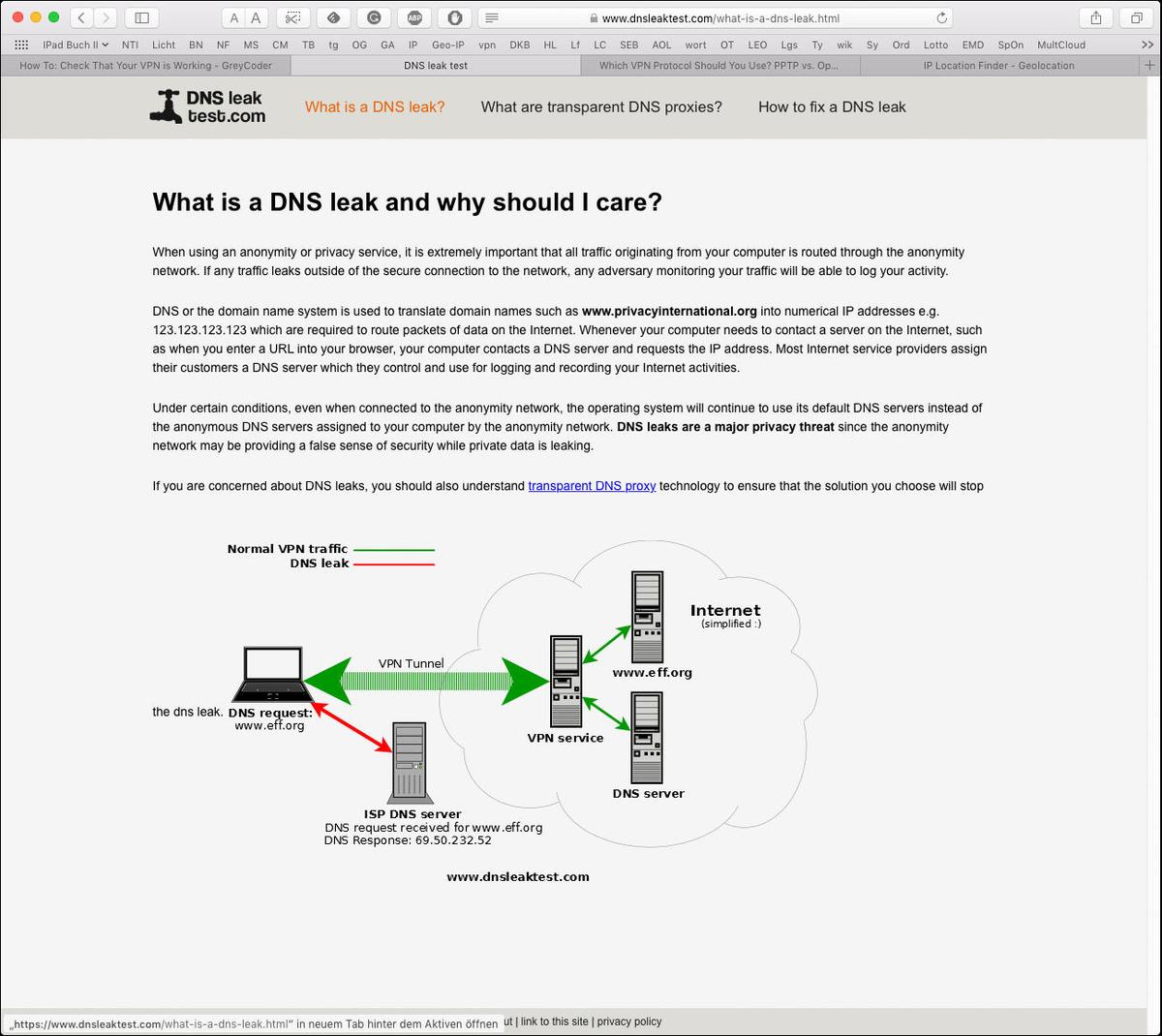Open the IP bookmark
This screenshot has height=1036, width=1162.
coord(413,45)
